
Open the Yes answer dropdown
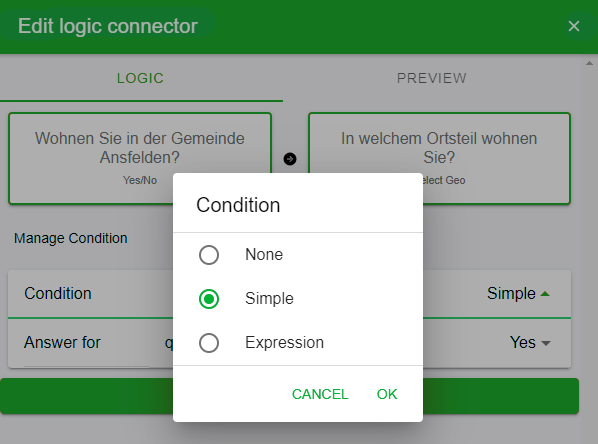[x=530, y=343]
